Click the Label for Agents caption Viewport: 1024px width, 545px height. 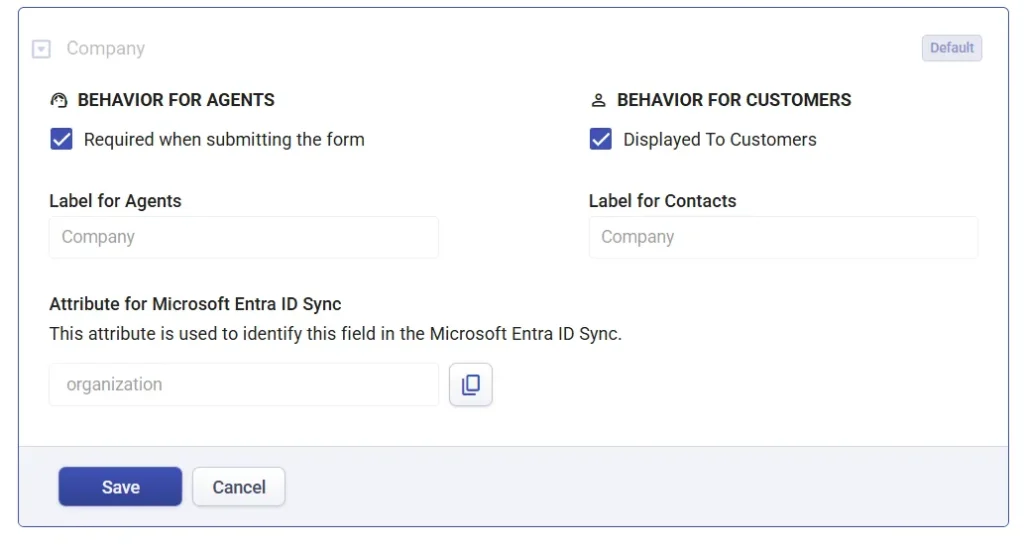point(116,201)
